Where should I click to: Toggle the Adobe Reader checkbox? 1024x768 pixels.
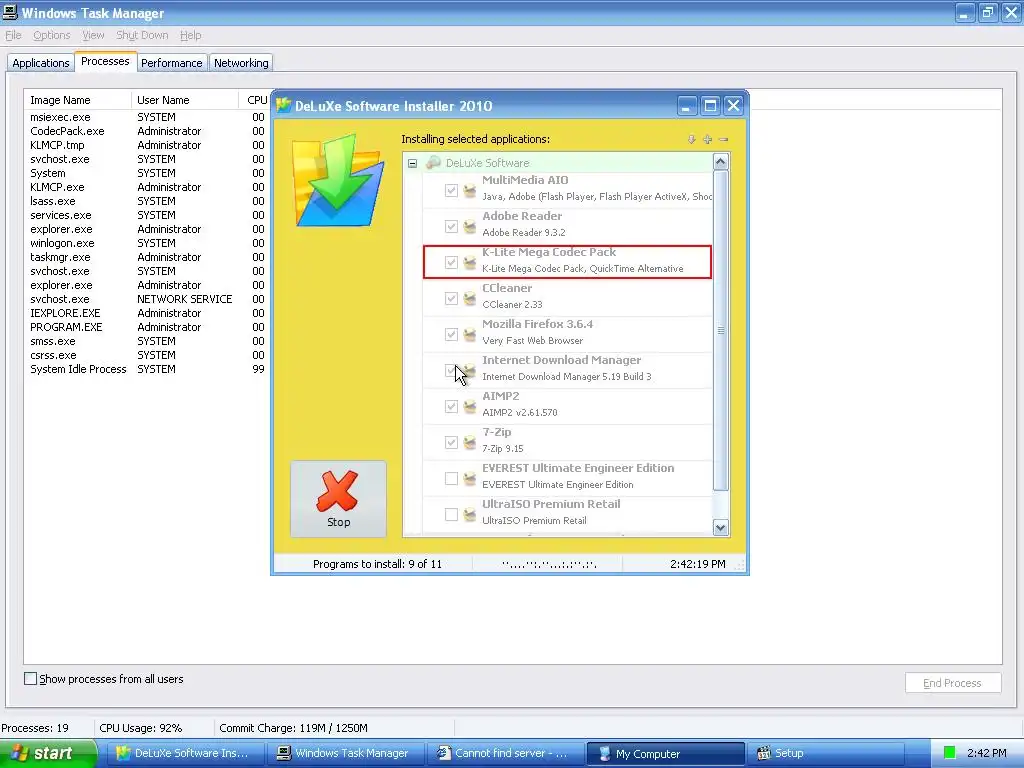pyautogui.click(x=451, y=227)
